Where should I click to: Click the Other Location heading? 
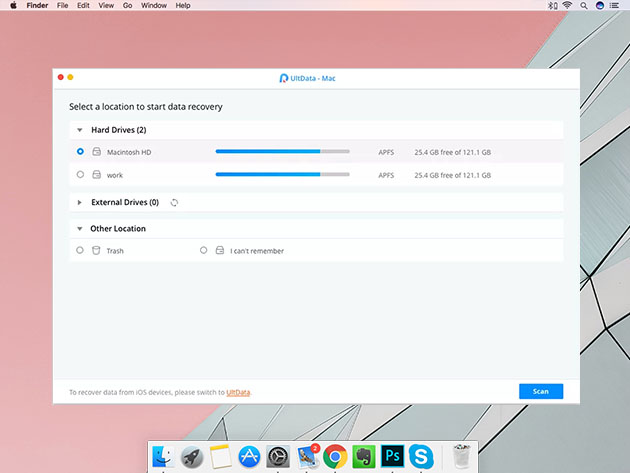(118, 228)
